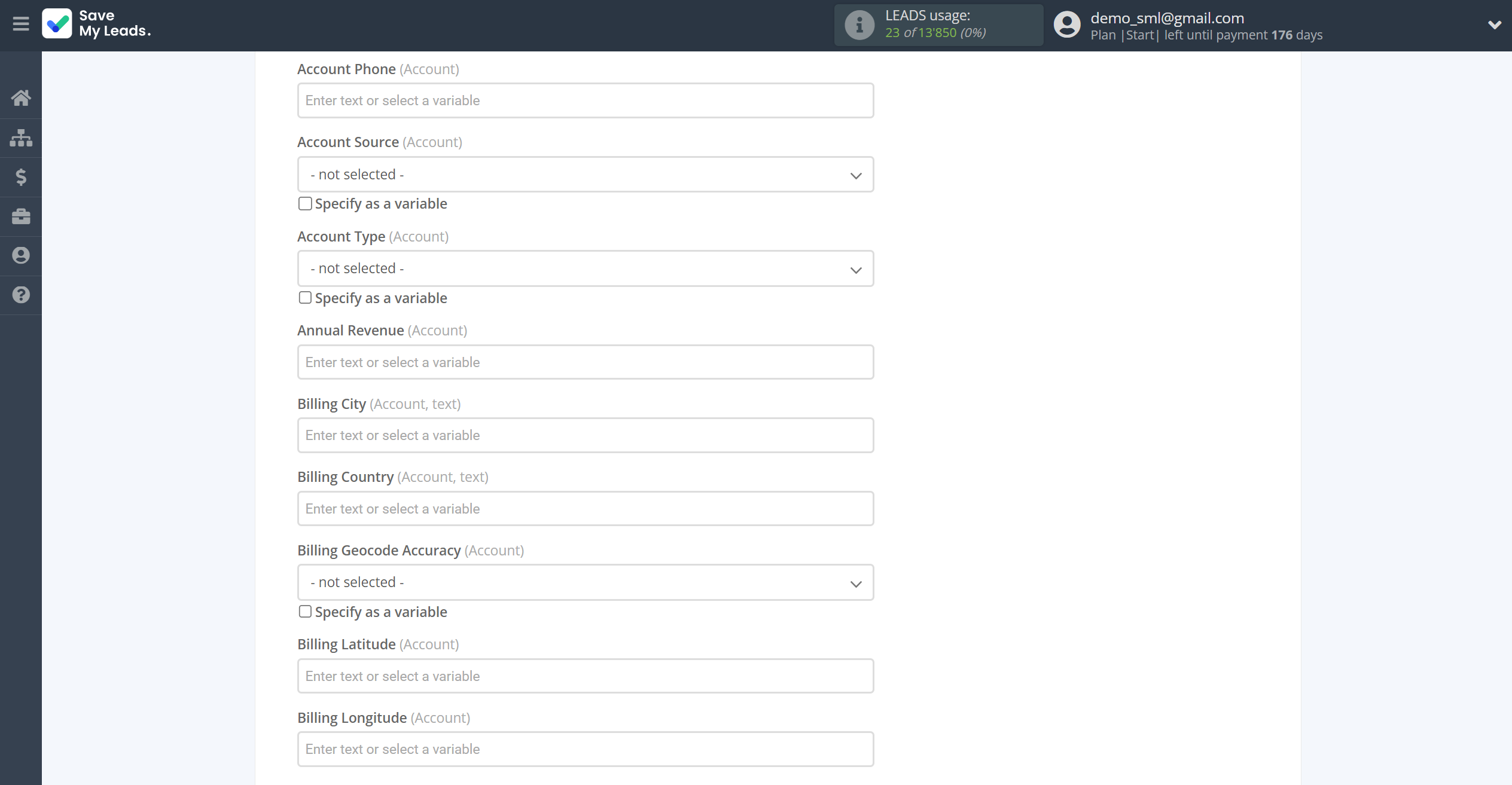Tick Specify as a variable for Billing Geocode Accuracy

point(305,612)
